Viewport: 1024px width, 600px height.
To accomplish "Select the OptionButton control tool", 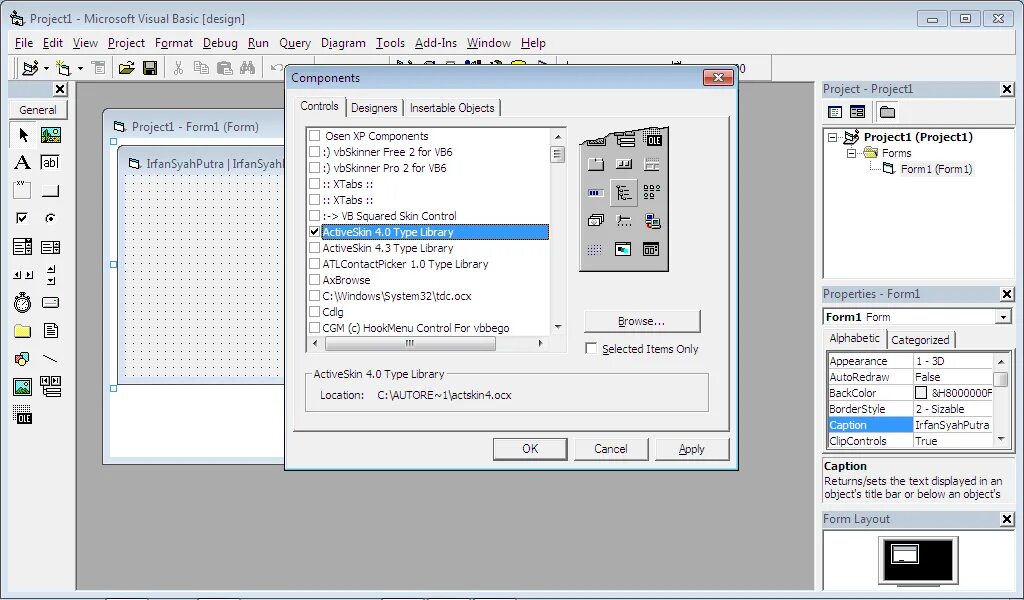I will [51, 218].
